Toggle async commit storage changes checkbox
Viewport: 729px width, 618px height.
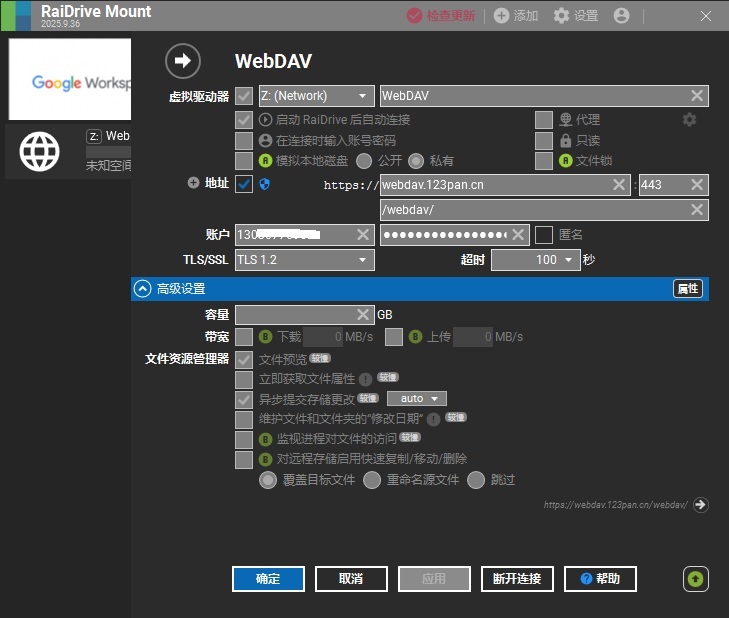click(244, 399)
